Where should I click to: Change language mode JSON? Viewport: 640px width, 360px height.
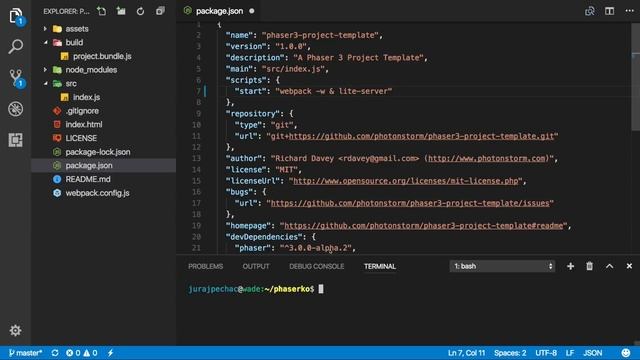coord(592,353)
